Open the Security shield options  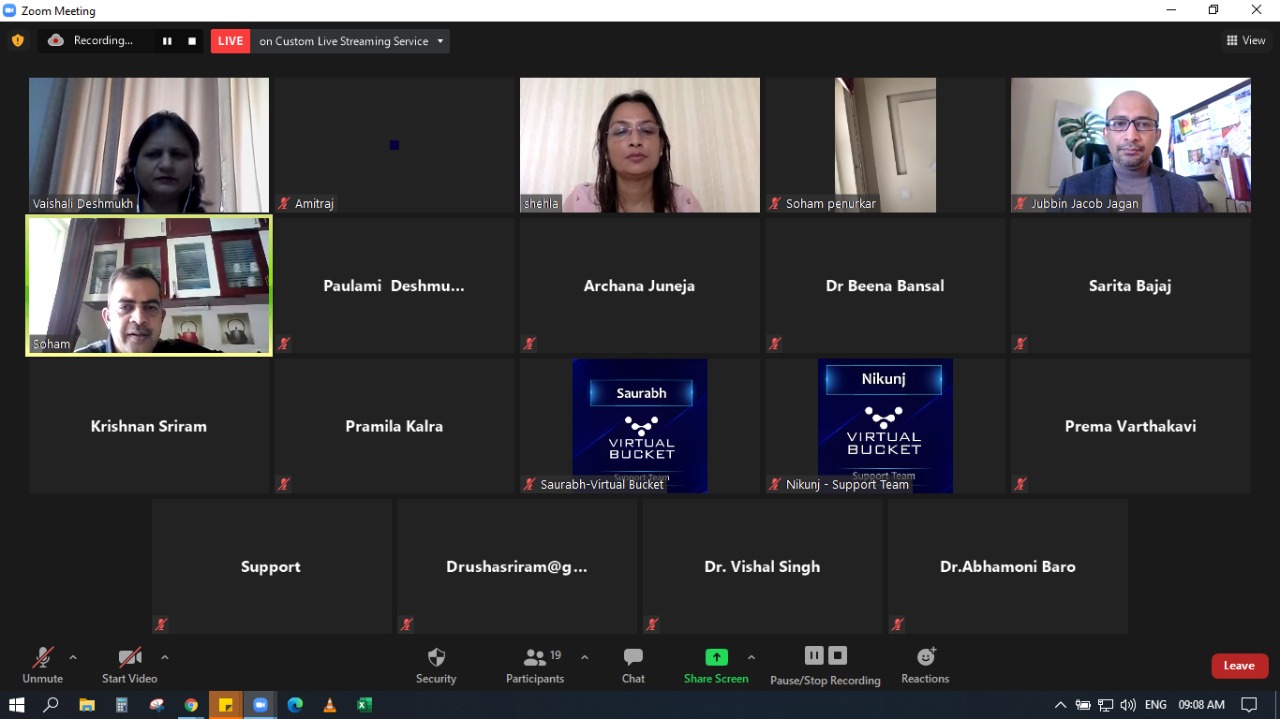pyautogui.click(x=436, y=665)
